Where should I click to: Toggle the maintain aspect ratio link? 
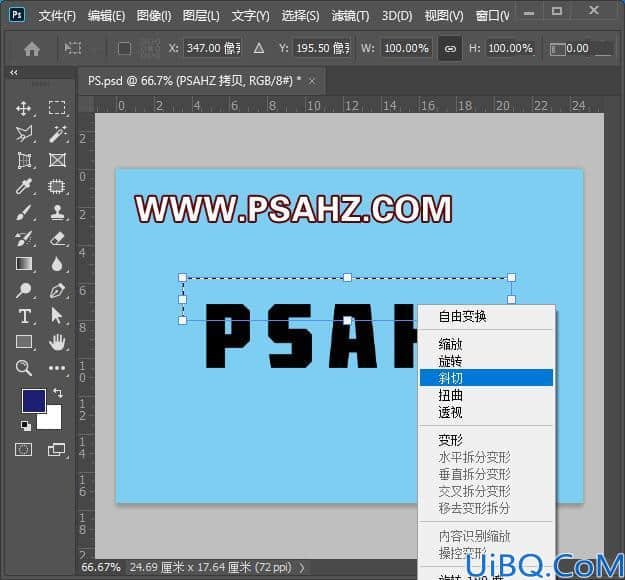[450, 49]
